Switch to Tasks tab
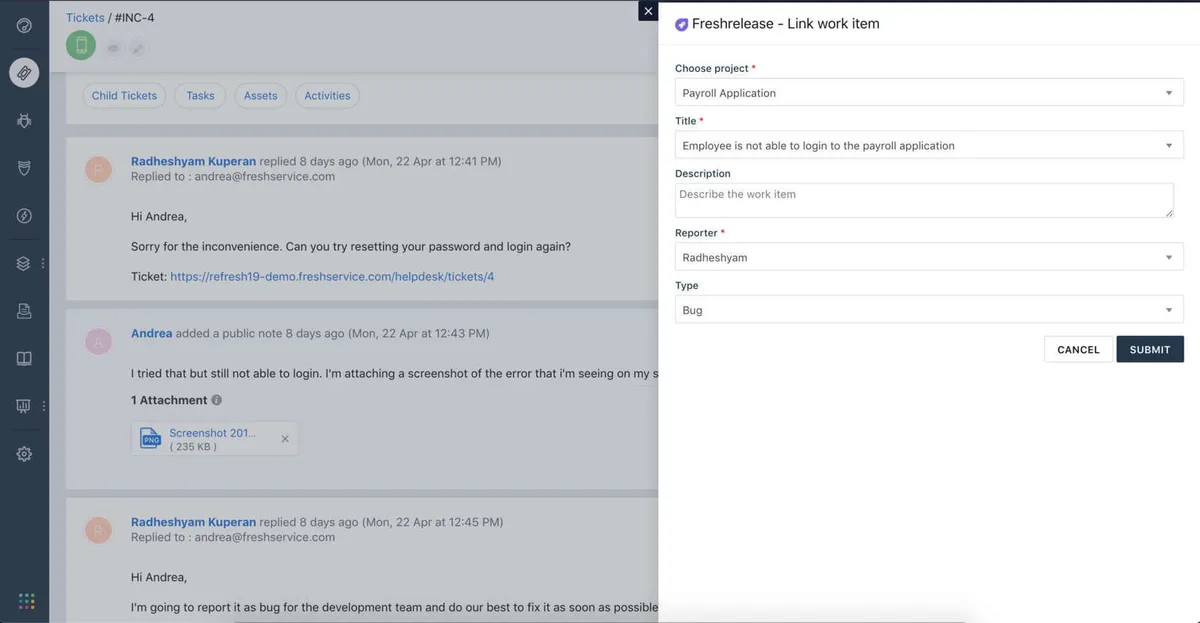1200x623 pixels. 200,96
